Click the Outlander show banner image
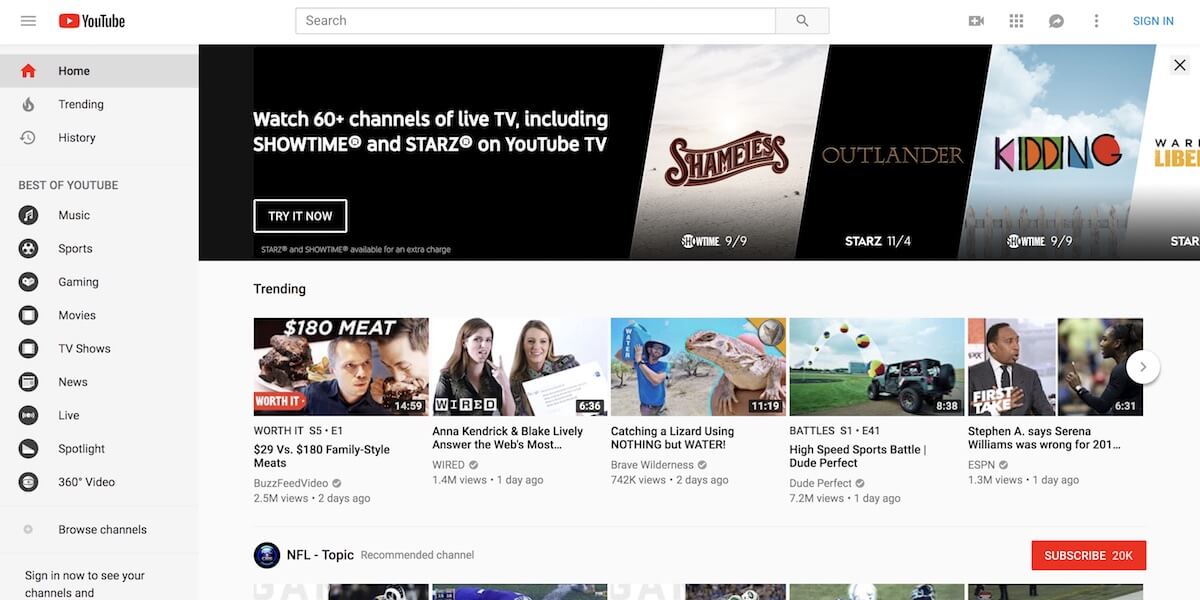 coord(892,152)
